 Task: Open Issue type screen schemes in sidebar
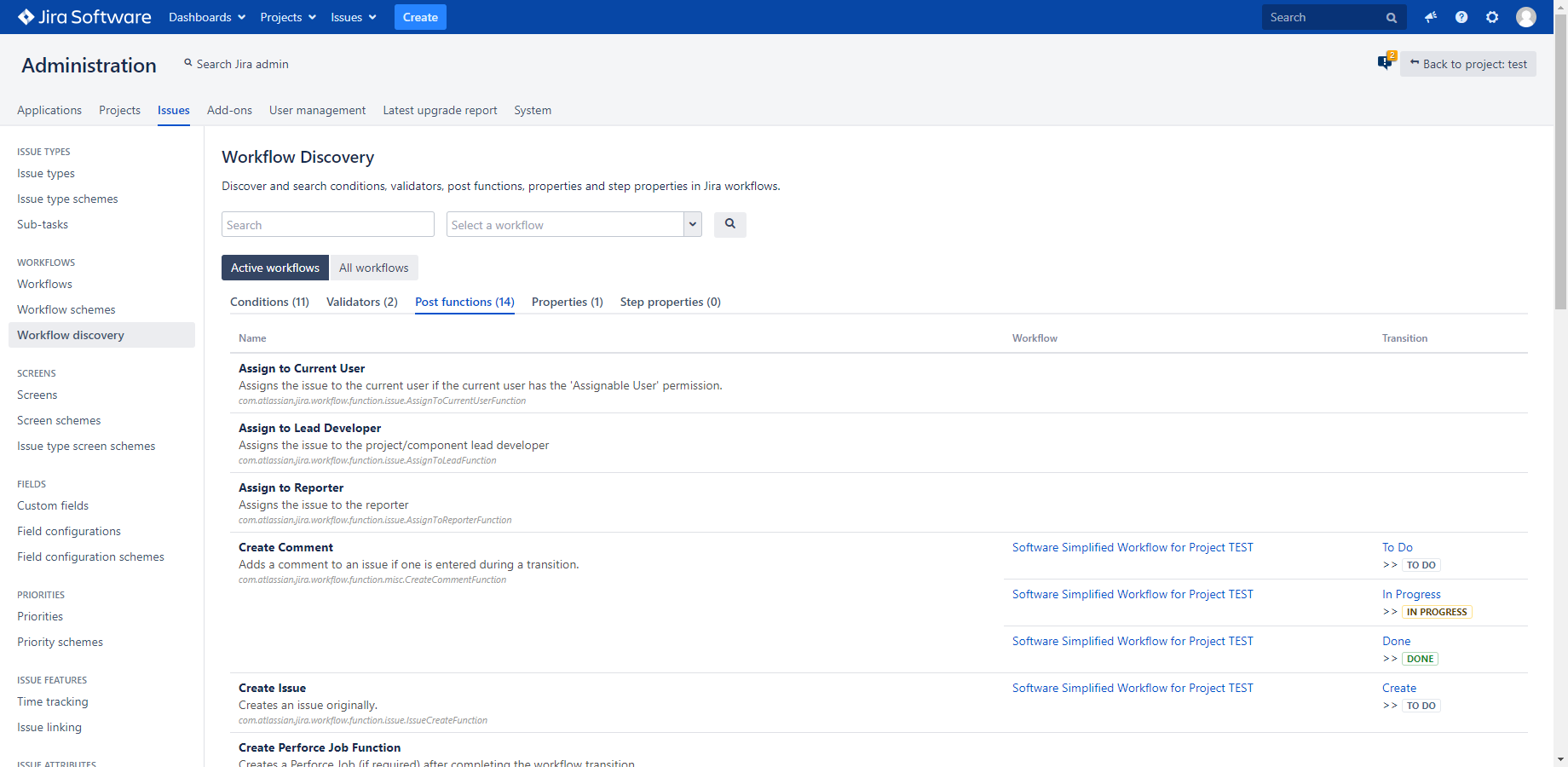pos(86,446)
